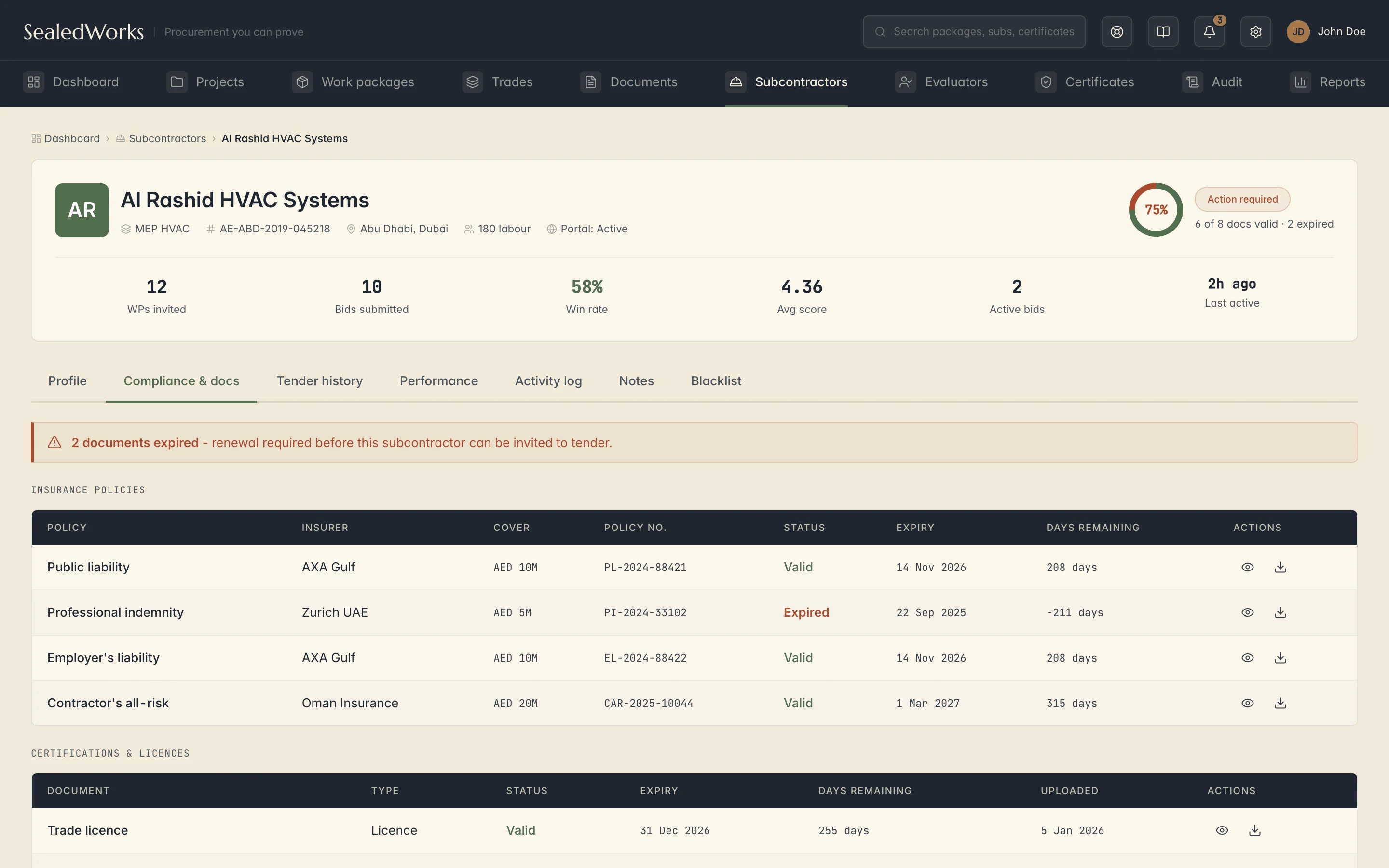View the Employer's liability policy
This screenshot has width=1389, height=868.
1247,658
